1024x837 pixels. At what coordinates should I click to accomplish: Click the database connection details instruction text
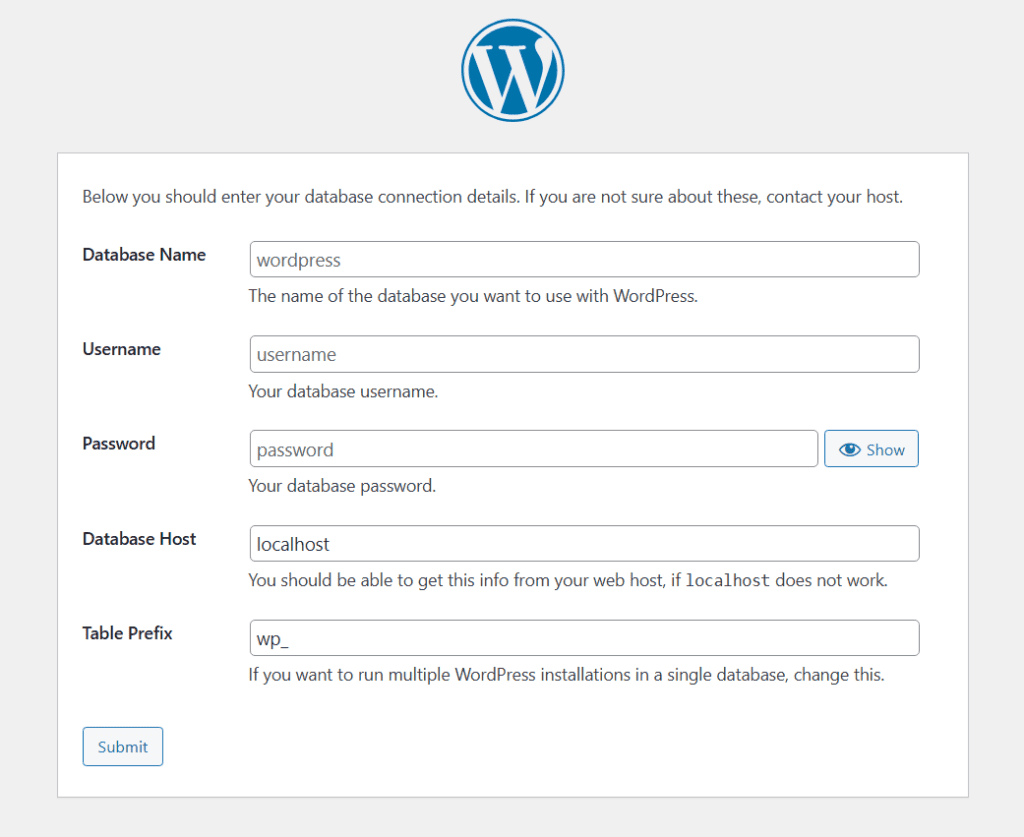tap(492, 197)
